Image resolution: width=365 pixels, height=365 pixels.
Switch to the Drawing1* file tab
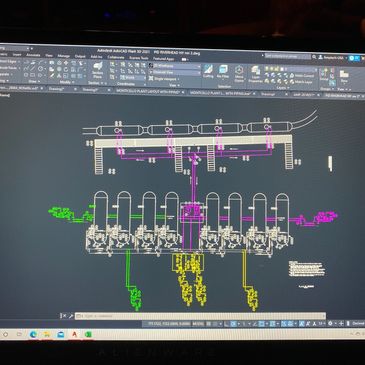(x=56, y=89)
